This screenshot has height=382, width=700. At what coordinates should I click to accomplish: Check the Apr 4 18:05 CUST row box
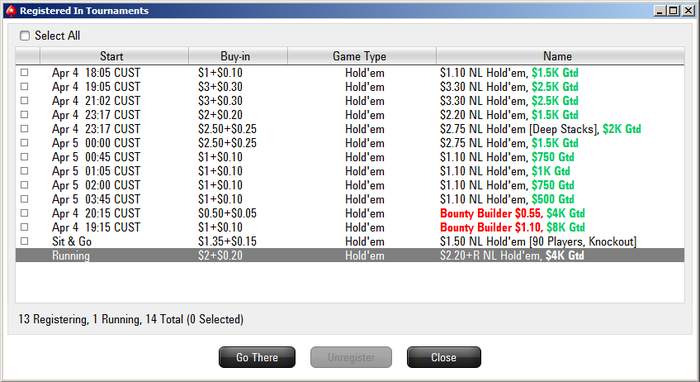tap(24, 72)
